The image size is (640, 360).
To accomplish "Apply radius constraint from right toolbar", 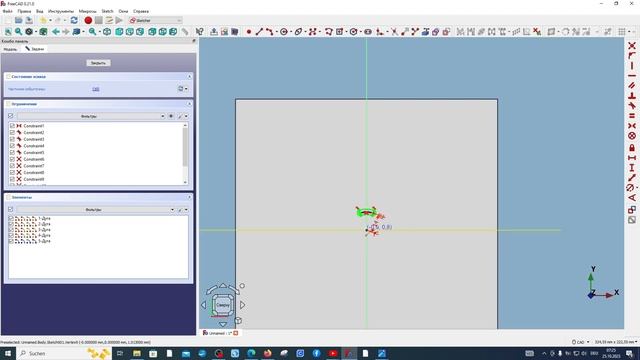I will (631, 188).
